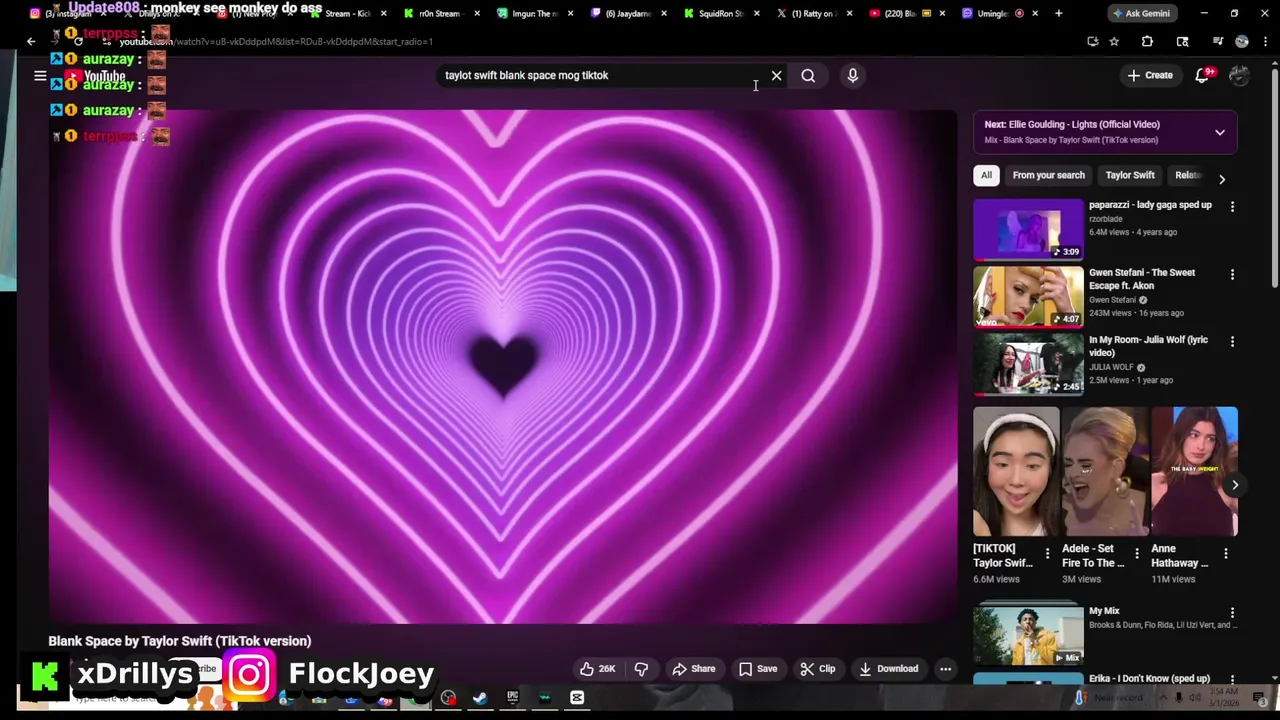Open In My Room Julia Wolf thumbnail
The height and width of the screenshot is (720, 1280).
1028,364
